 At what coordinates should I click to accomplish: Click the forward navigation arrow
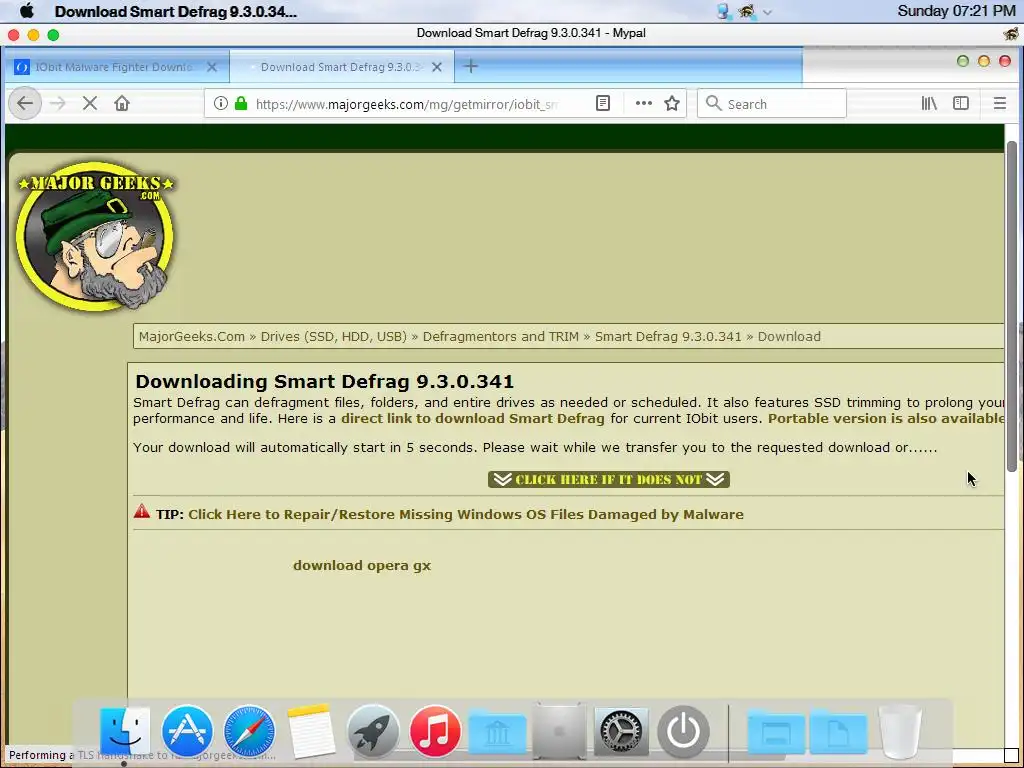click(57, 103)
